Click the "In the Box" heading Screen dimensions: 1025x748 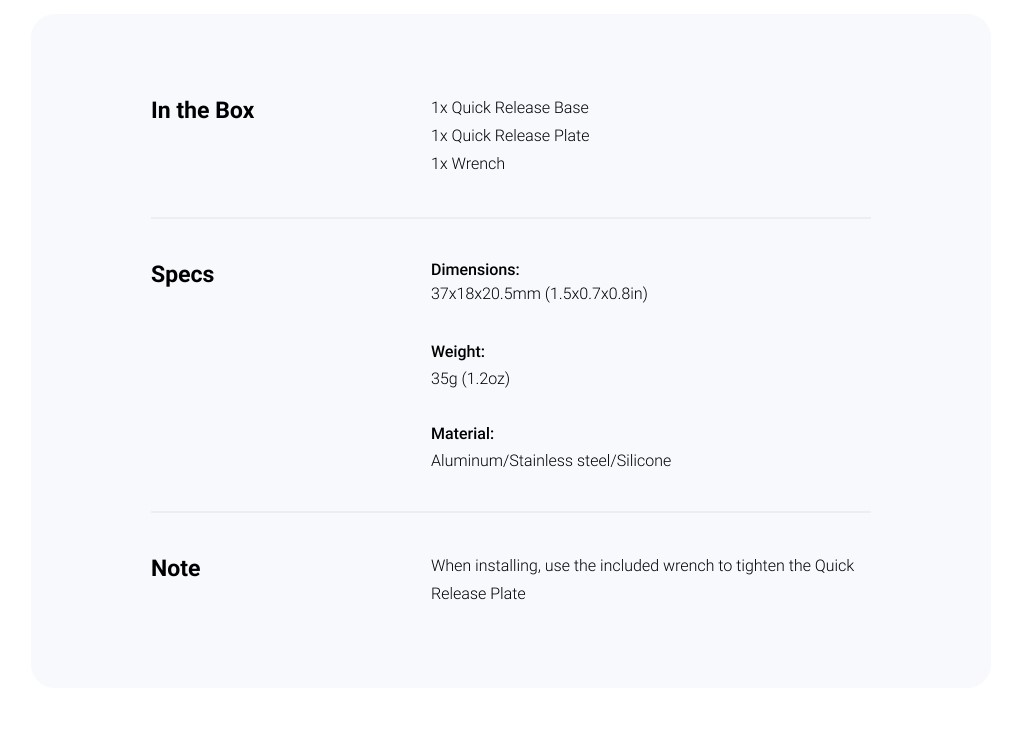(x=202, y=110)
